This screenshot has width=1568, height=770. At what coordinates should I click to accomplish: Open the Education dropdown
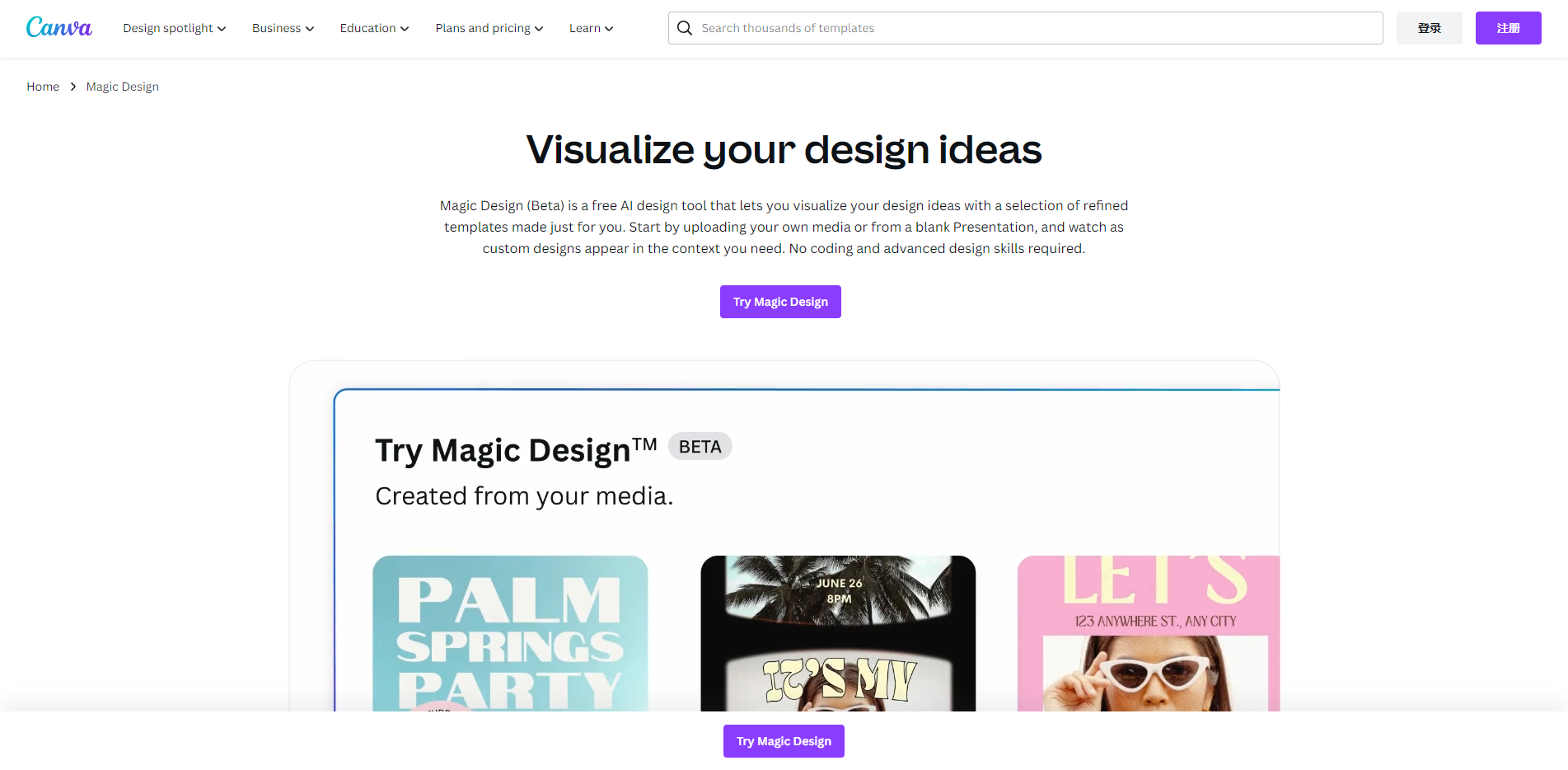point(373,27)
